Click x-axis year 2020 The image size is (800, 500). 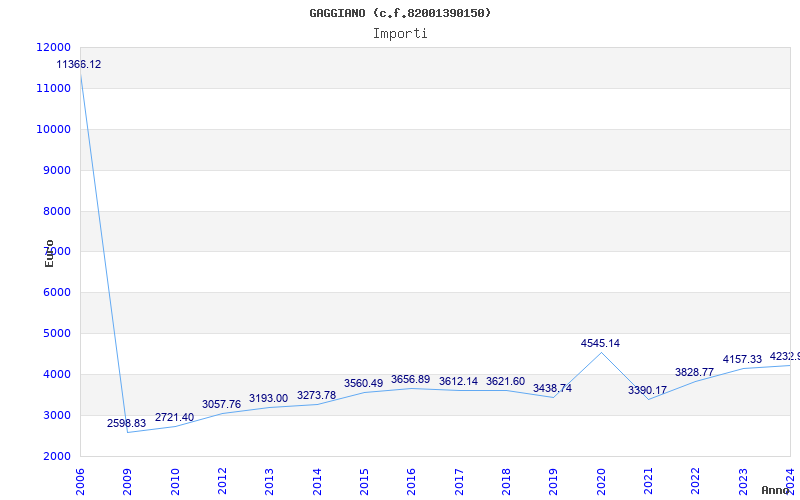tap(602, 482)
